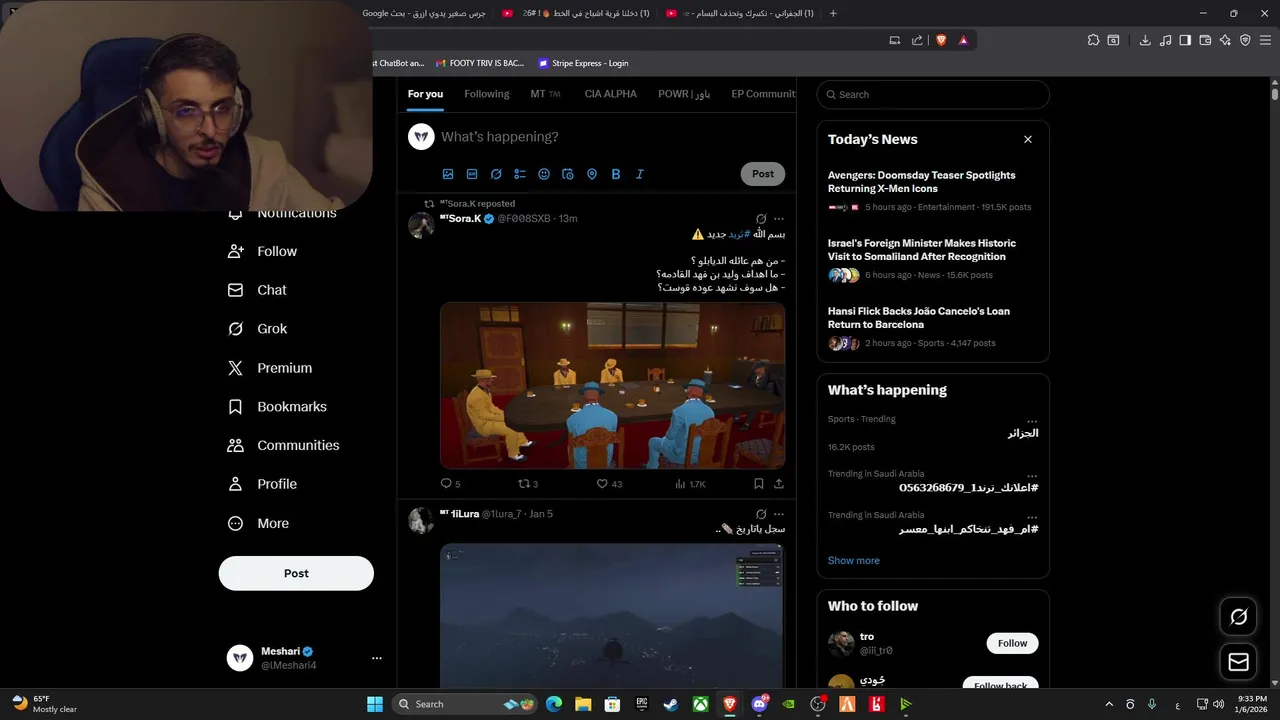The image size is (1280, 720).
Task: Add a poll to the post
Action: click(520, 174)
